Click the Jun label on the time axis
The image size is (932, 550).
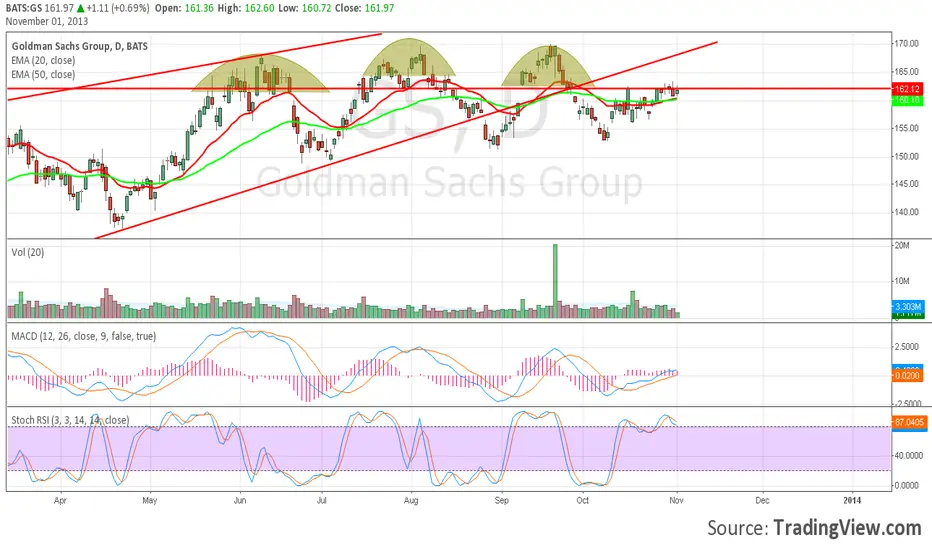tap(240, 501)
